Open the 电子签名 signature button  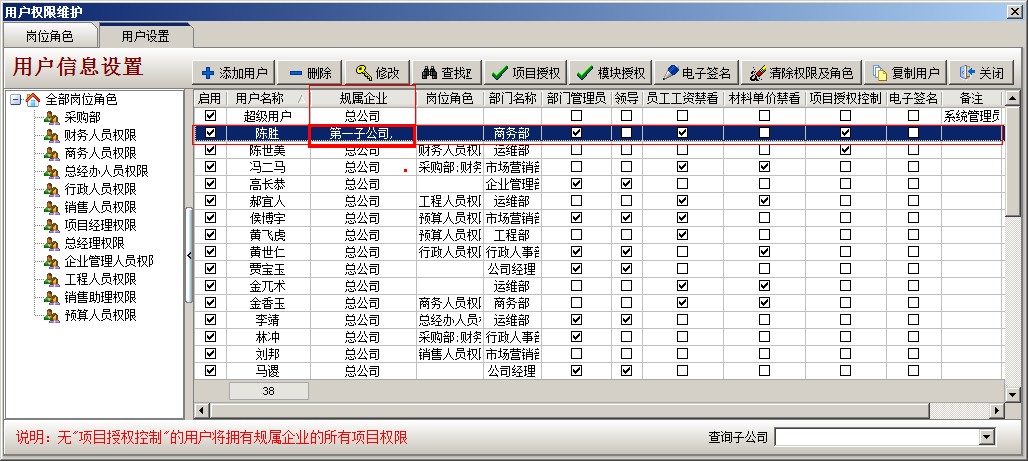click(x=697, y=73)
